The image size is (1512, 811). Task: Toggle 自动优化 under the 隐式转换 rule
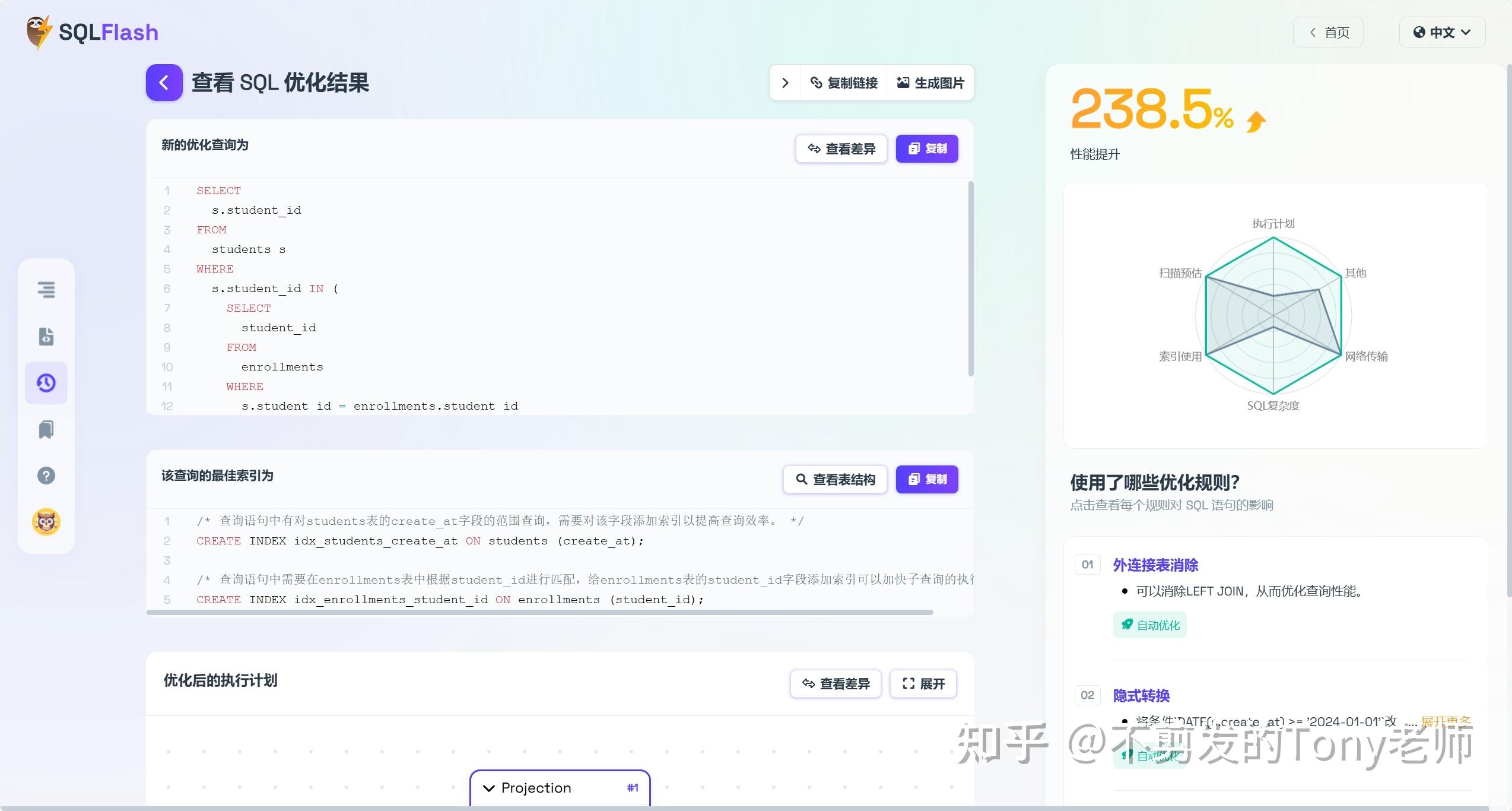(x=1149, y=755)
